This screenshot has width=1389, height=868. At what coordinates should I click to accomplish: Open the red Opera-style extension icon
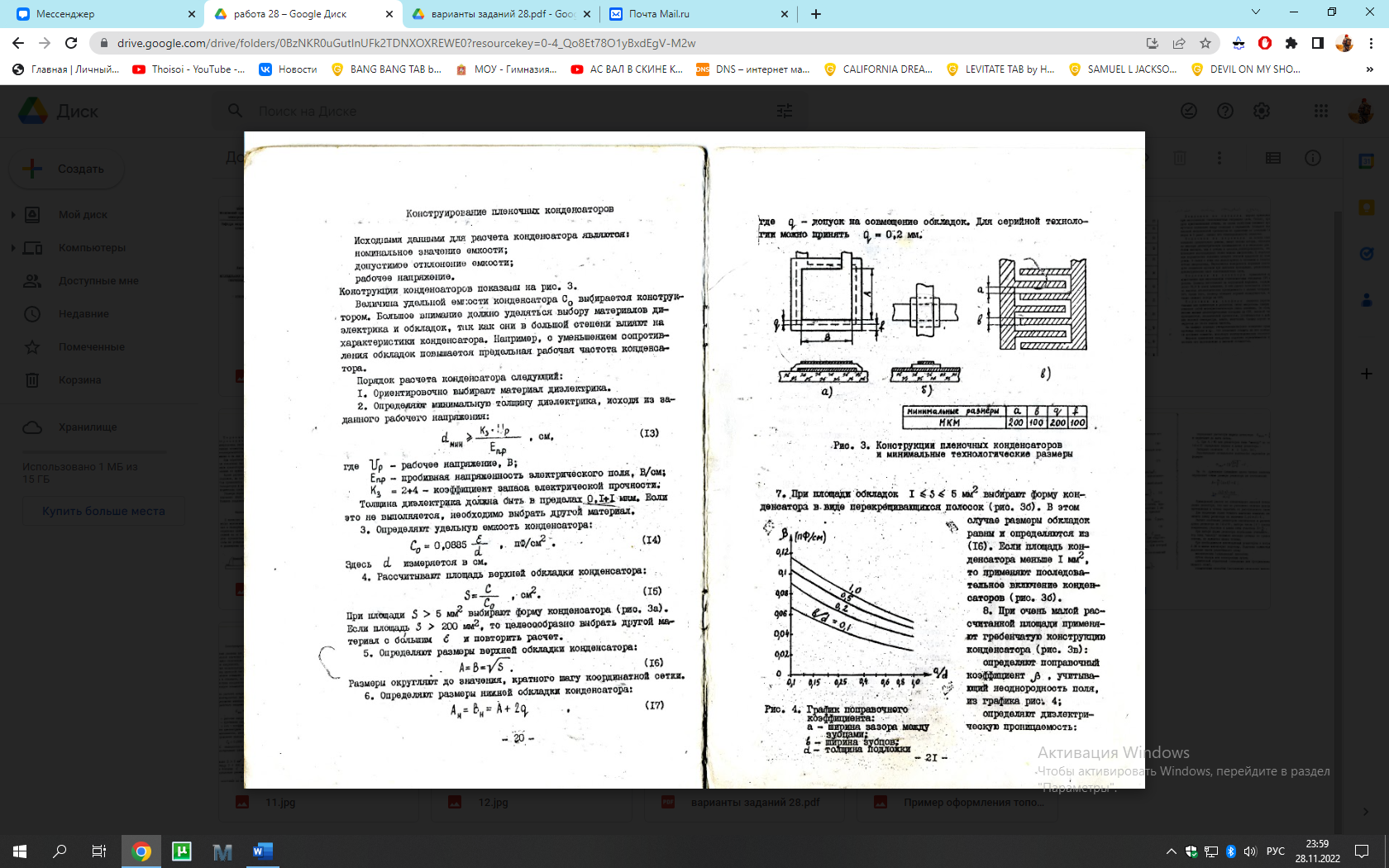(1265, 43)
